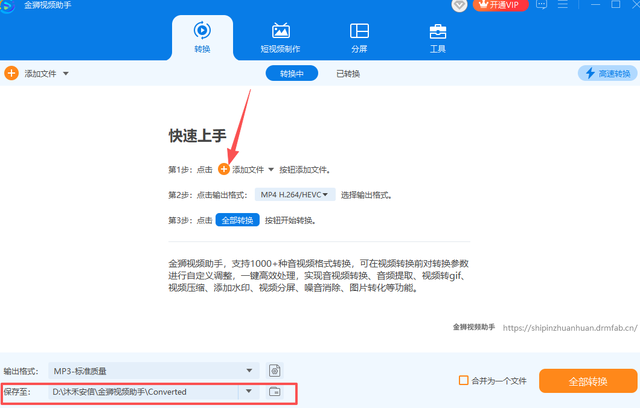The width and height of the screenshot is (640, 408).
Task: Toggle 合并为一个文件 checkbox
Action: (x=463, y=380)
